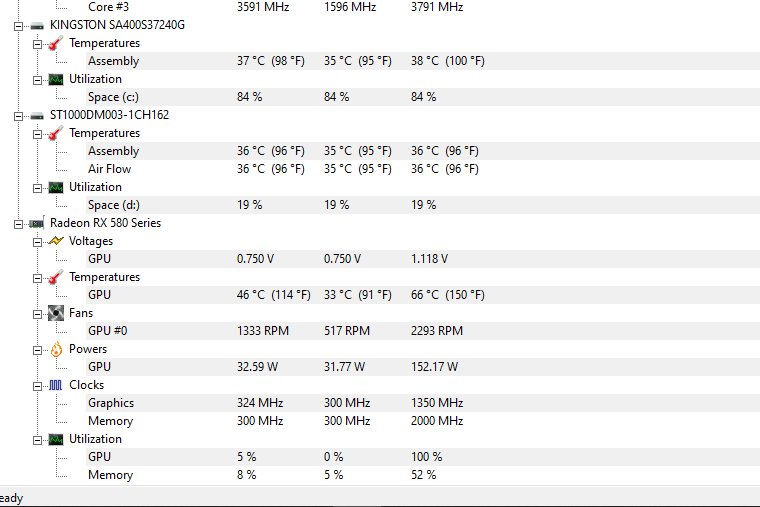Collapse the Powers section of the GPU
This screenshot has width=760, height=507.
point(37,350)
